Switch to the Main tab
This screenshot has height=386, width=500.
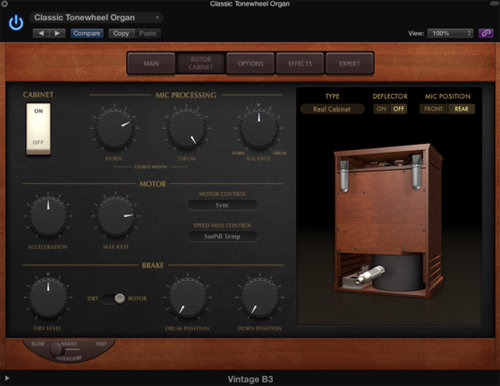151,63
